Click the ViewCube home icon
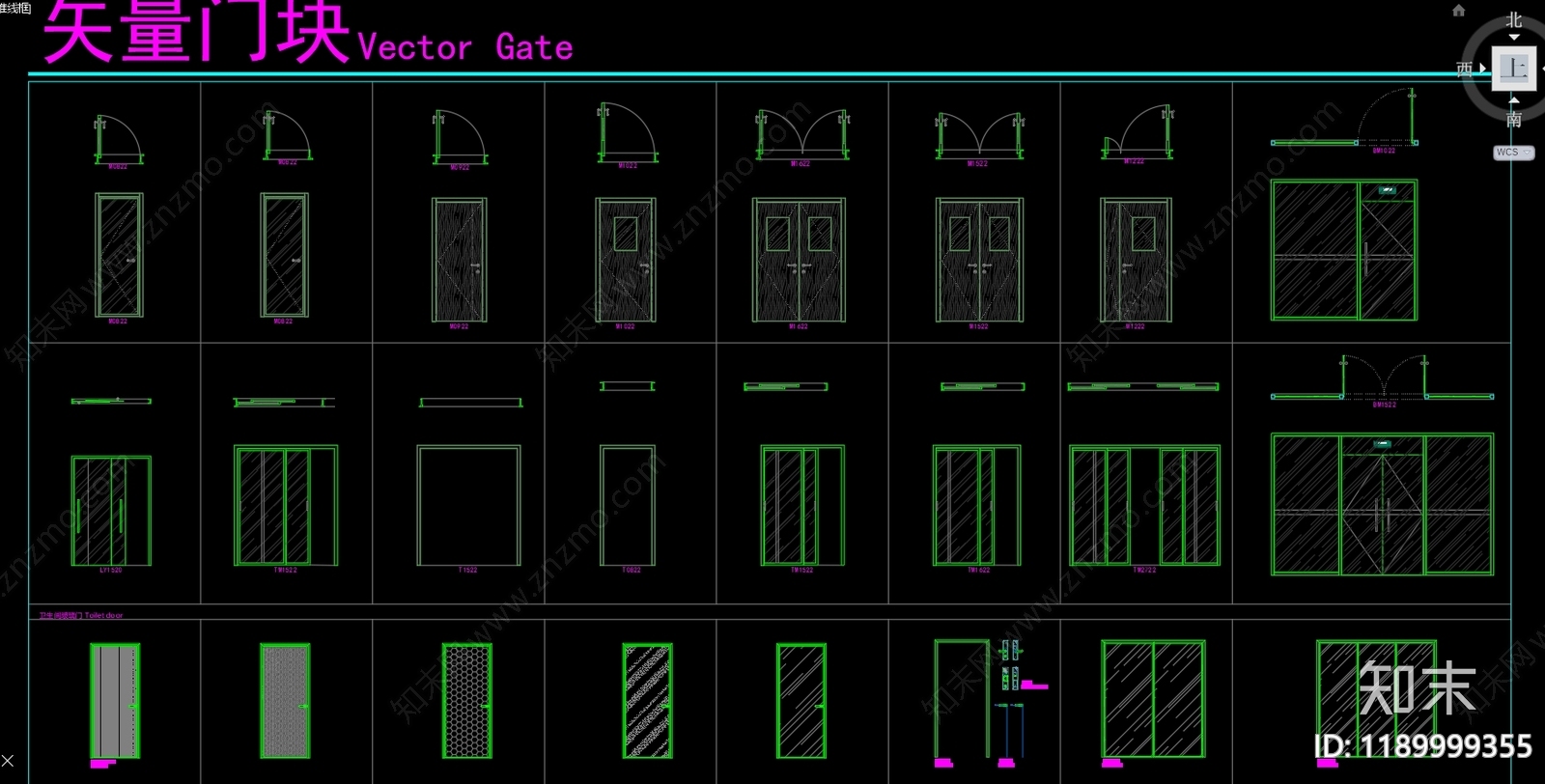The height and width of the screenshot is (784, 1545). (1458, 11)
